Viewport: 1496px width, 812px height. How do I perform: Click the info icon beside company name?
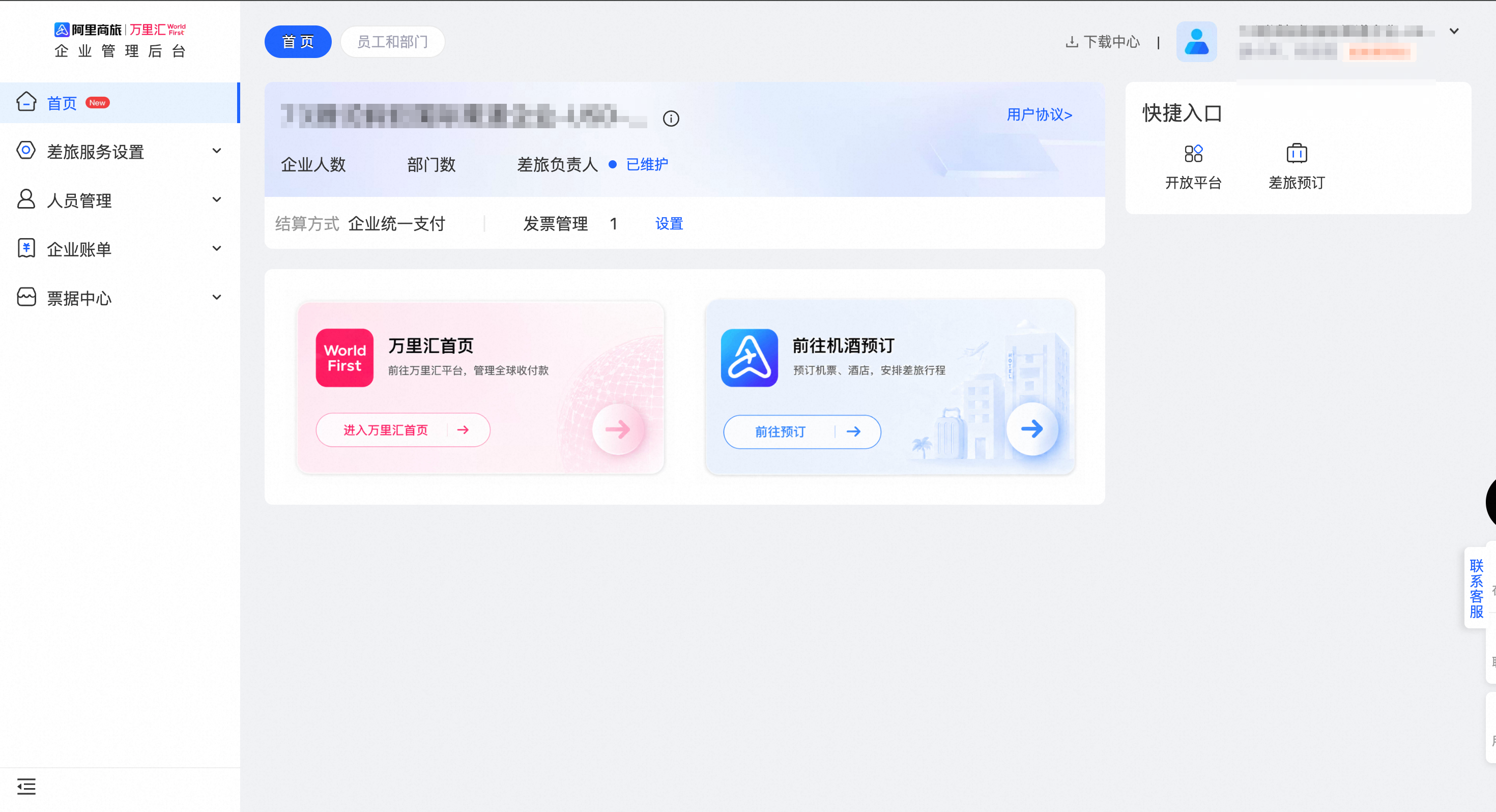click(x=671, y=119)
